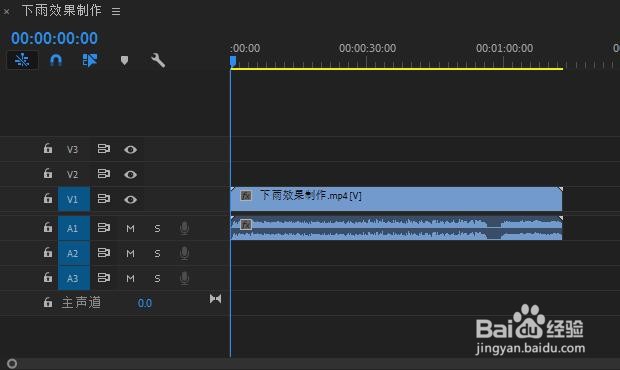Enable voice-over record on A2
620x370 pixels.
(184, 253)
